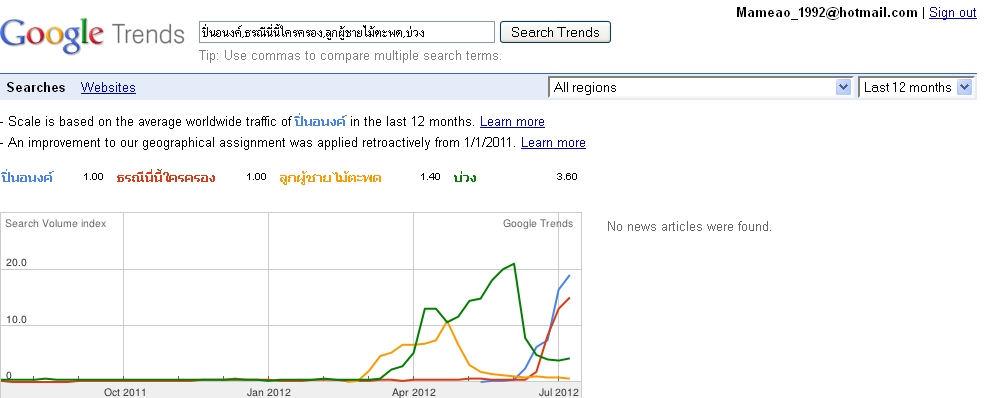Image resolution: width=990 pixels, height=398 pixels.
Task: Open the Websites tab link
Action: coord(108,87)
